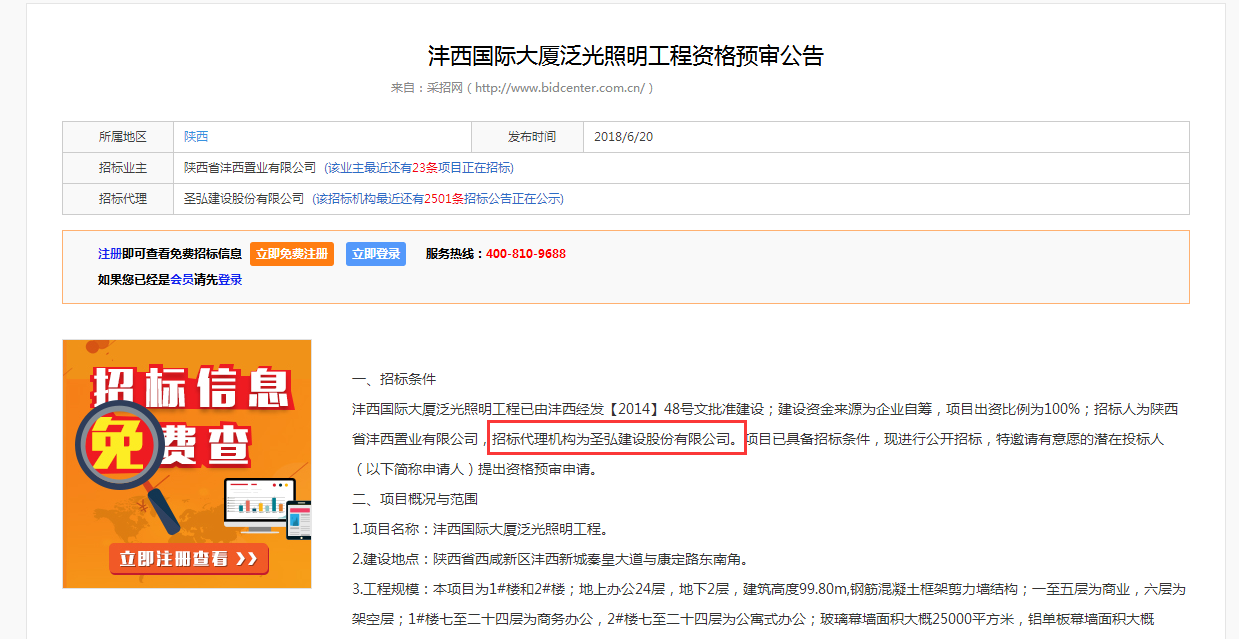Click the blue 注册 text link
Viewport: 1239px width, 639px height.
click(109, 254)
